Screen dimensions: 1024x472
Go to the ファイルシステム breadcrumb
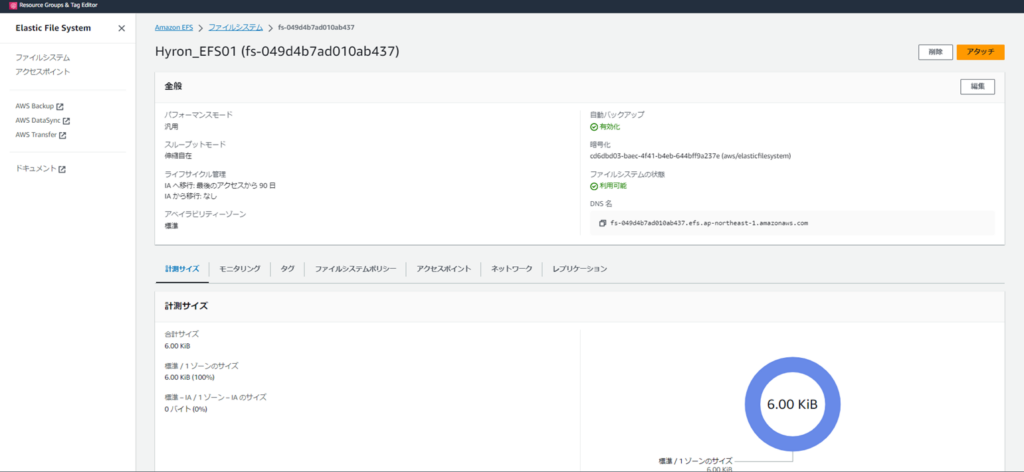pos(236,27)
